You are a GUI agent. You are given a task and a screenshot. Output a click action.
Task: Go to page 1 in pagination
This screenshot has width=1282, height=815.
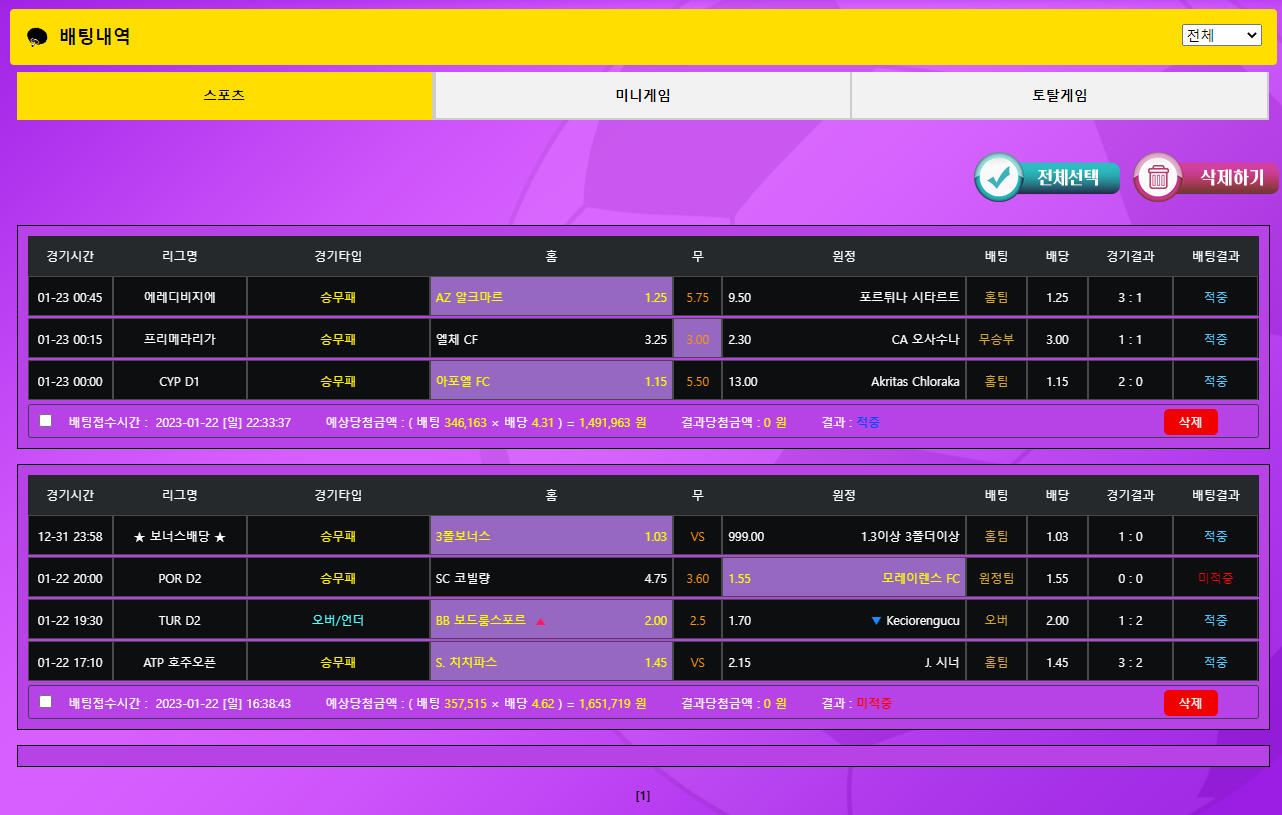[642, 796]
